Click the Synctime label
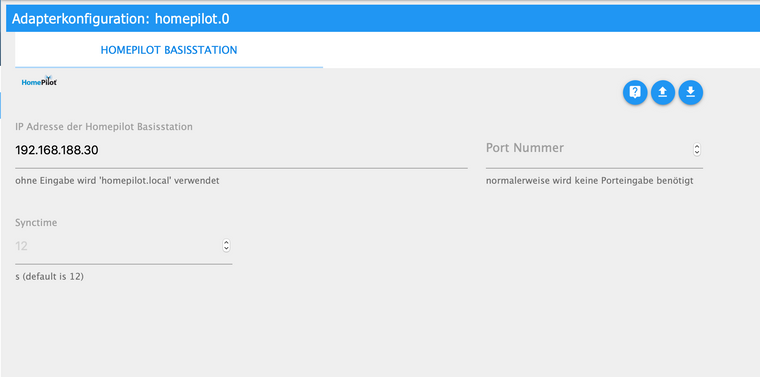 point(36,223)
